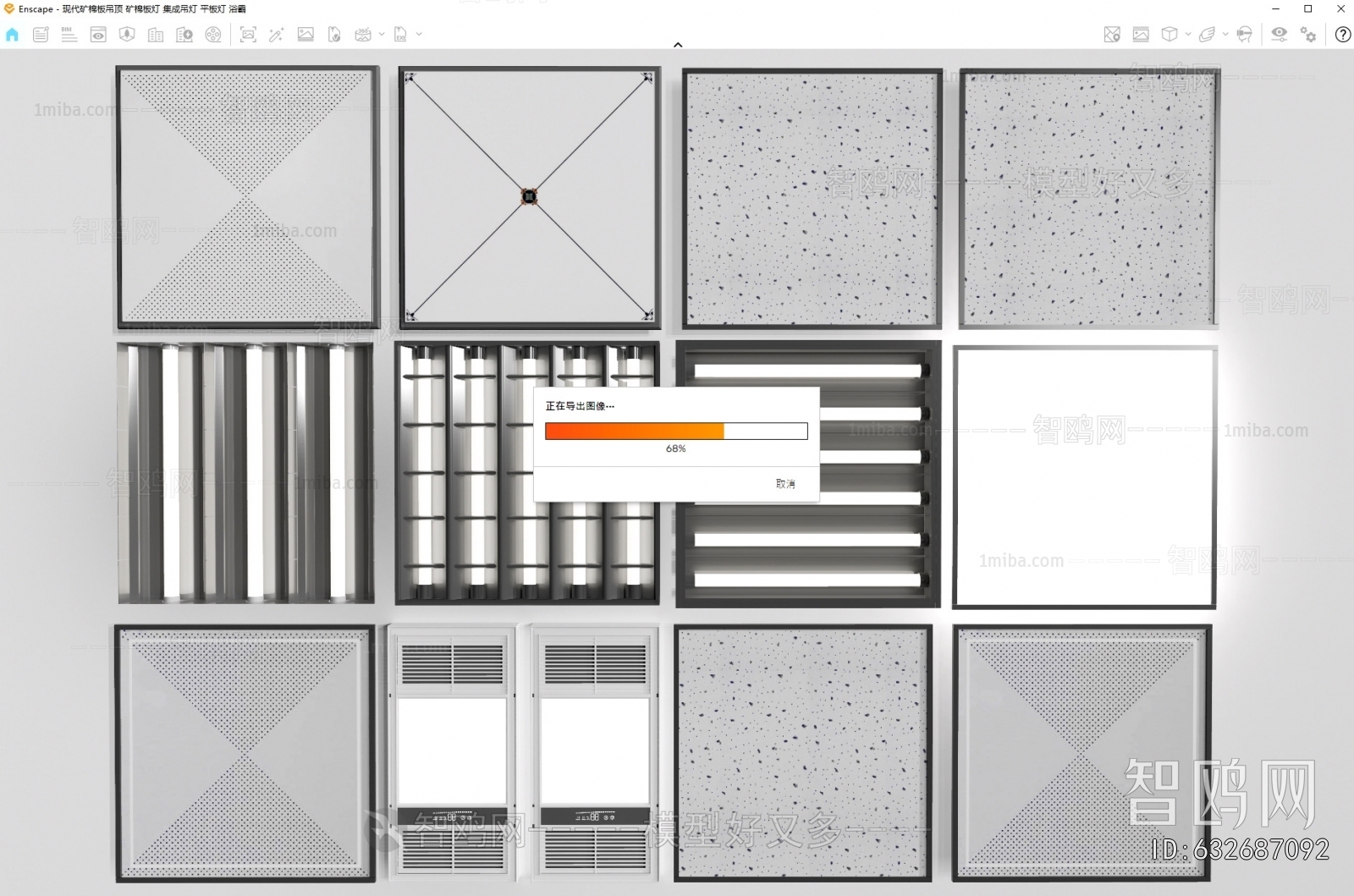Expand the EXE export dropdown arrow

419,35
